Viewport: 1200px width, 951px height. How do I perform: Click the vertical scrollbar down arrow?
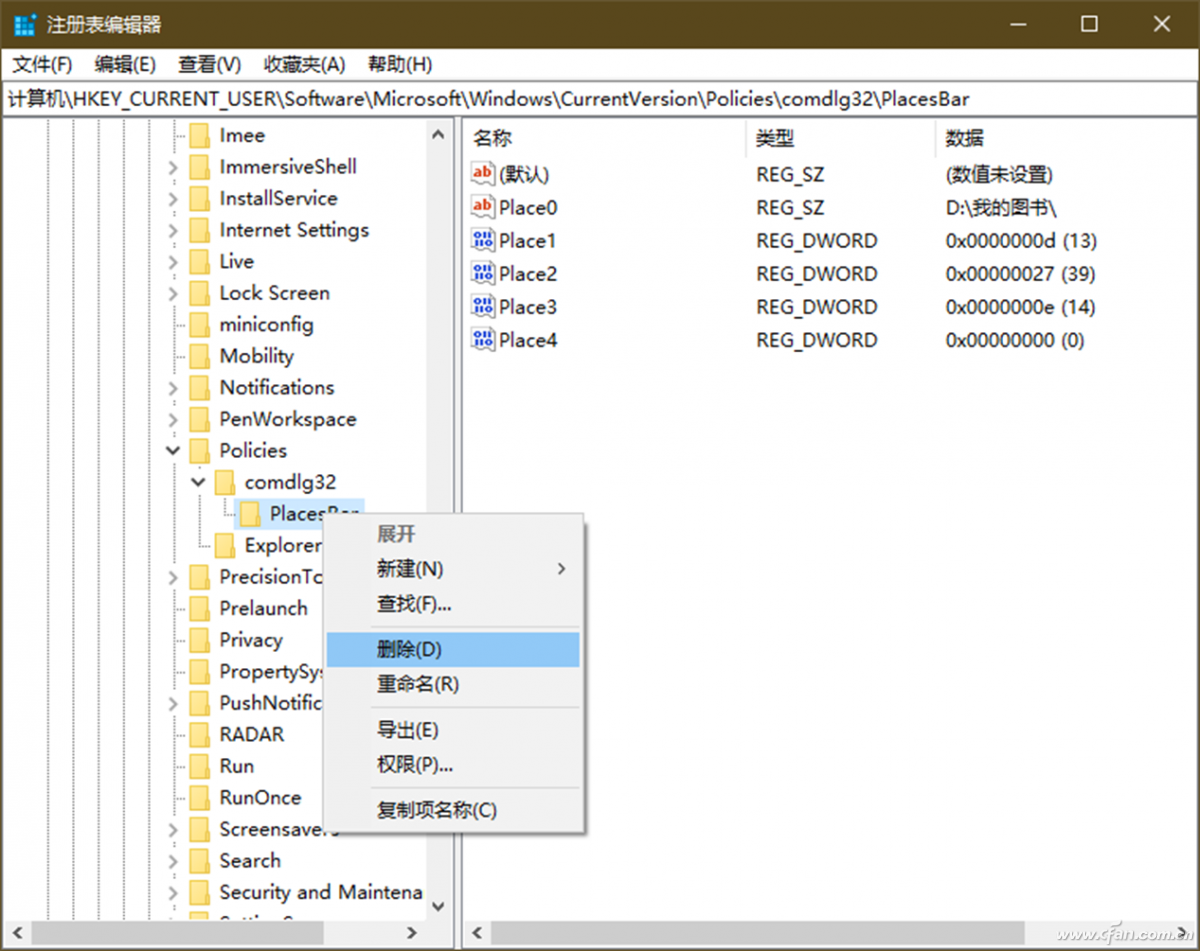pyautogui.click(x=438, y=905)
